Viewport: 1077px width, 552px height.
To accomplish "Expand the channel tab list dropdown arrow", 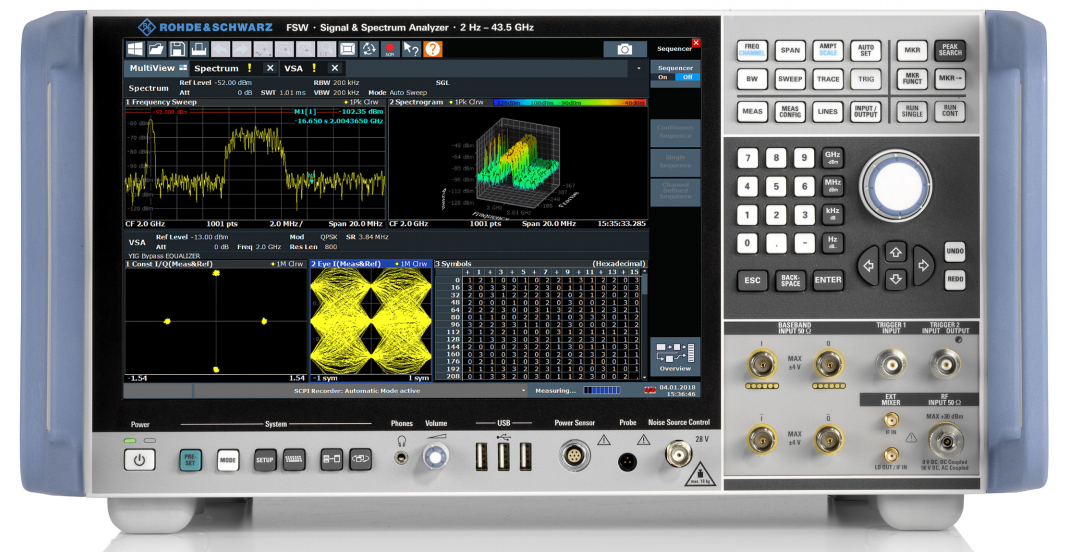I will click(639, 68).
